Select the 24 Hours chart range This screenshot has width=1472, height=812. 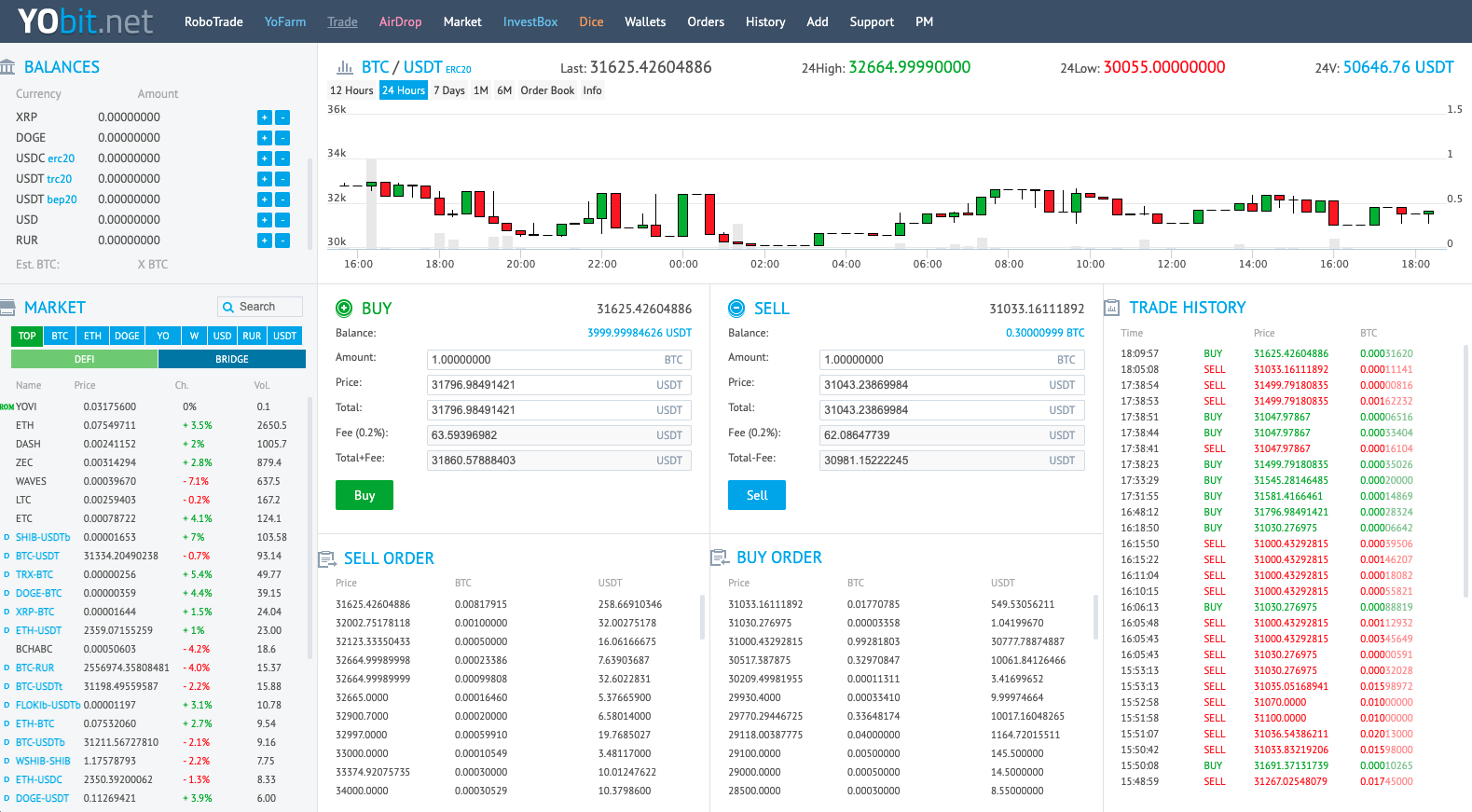pos(404,90)
